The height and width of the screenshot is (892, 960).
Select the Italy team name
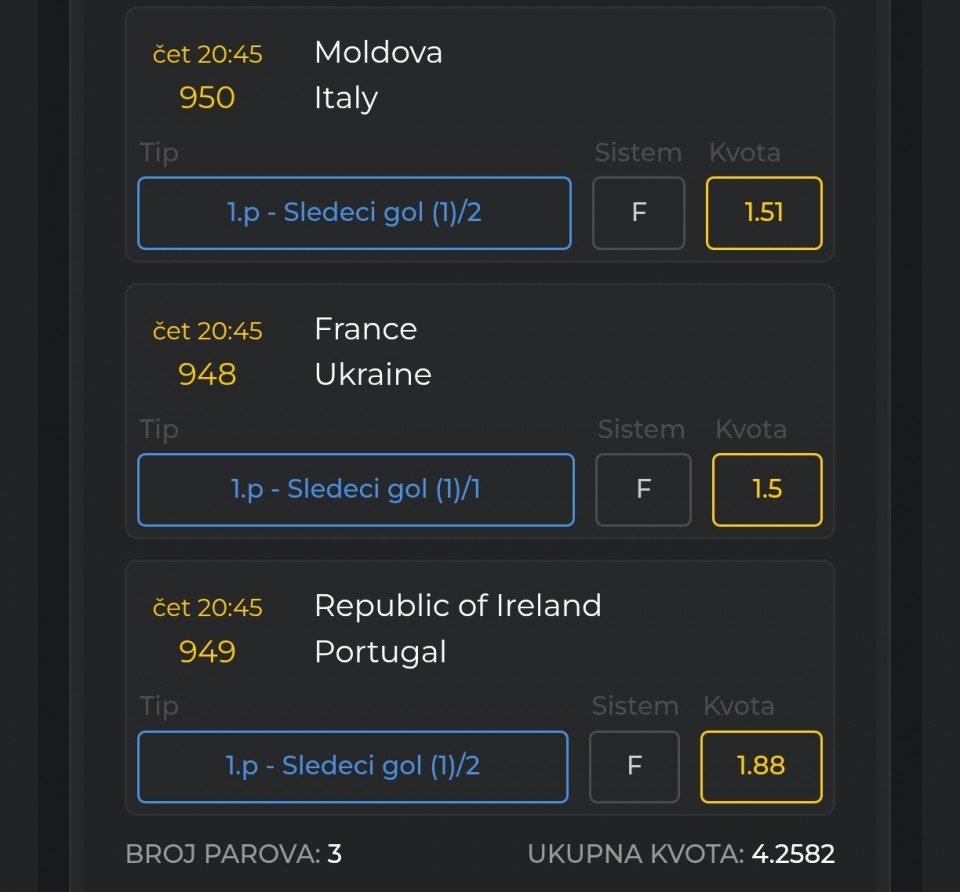point(346,98)
